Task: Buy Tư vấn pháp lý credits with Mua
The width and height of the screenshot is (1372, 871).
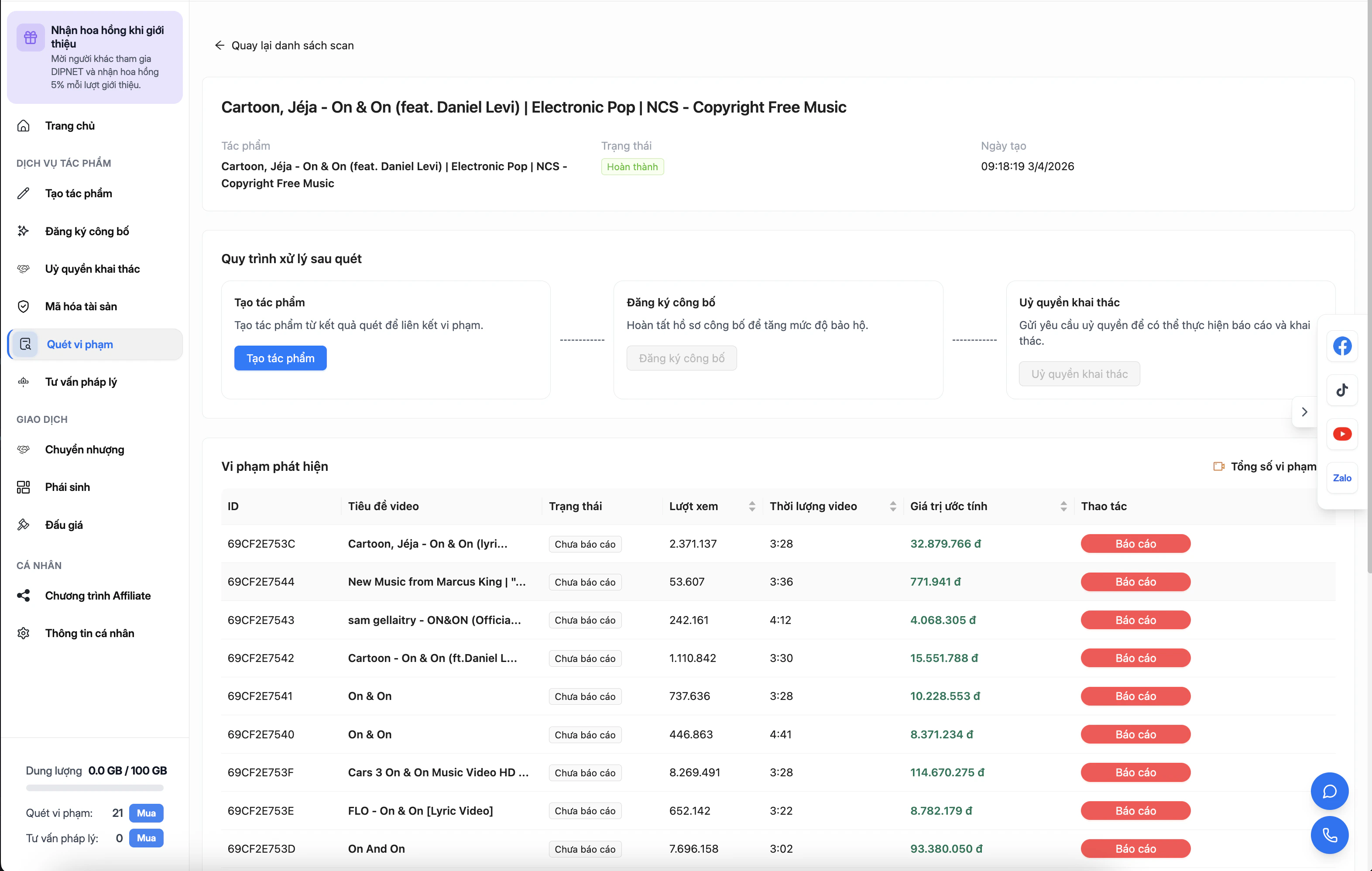Action: (x=147, y=838)
